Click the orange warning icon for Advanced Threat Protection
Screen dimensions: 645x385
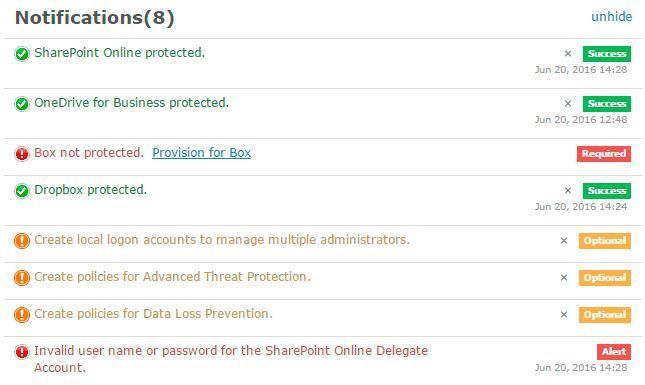tap(22, 278)
